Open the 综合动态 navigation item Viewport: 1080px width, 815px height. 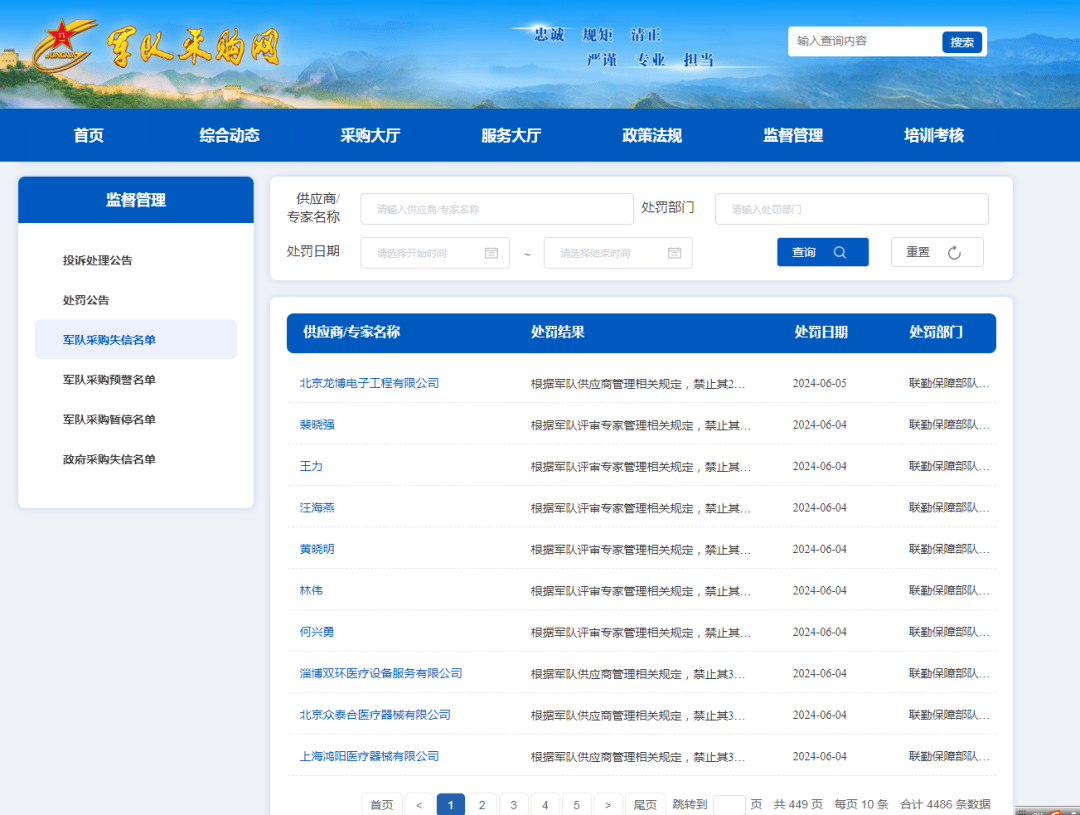pos(229,135)
